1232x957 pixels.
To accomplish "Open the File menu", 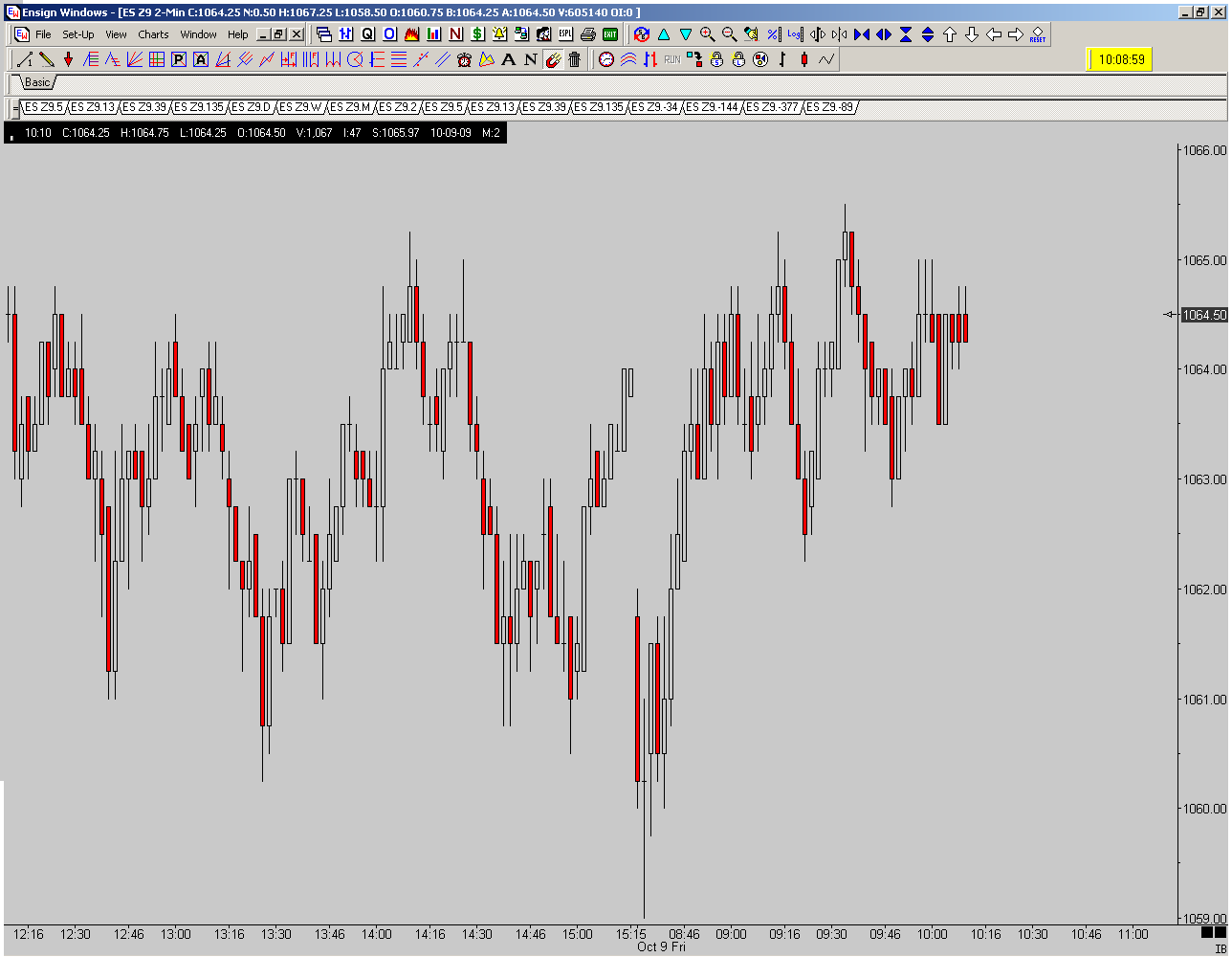I will 43,34.
